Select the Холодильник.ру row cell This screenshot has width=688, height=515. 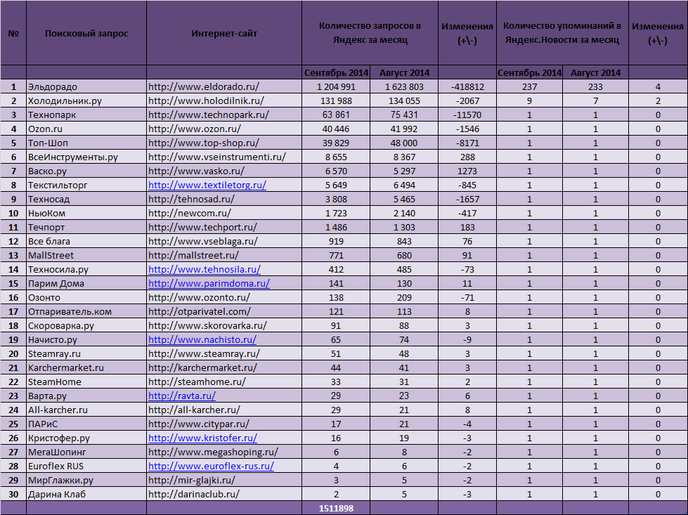(x=86, y=101)
